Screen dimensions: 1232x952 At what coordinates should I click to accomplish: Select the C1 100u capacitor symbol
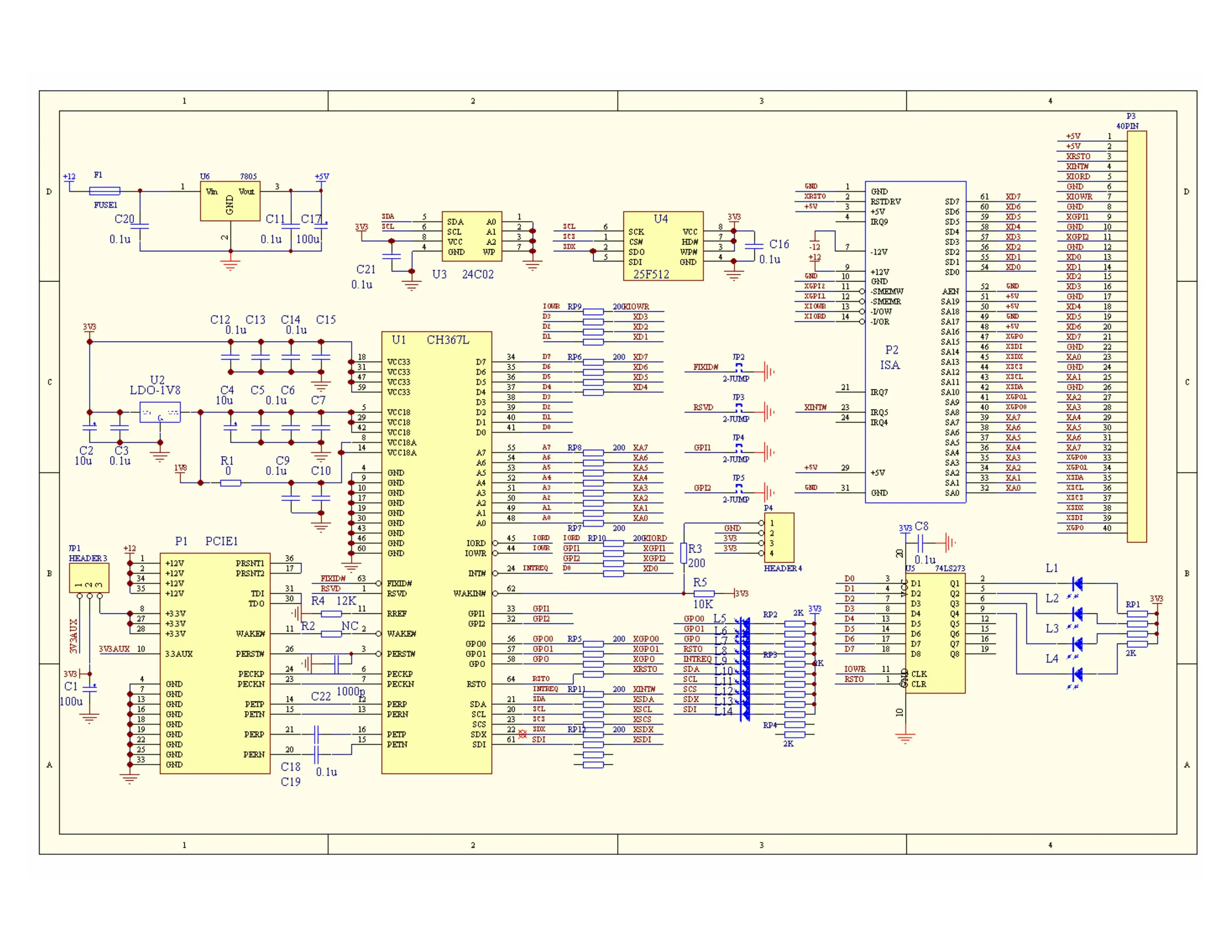(90, 689)
